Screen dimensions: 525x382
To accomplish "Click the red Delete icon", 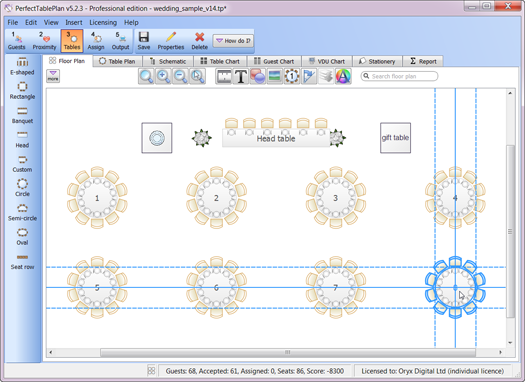I will (200, 41).
